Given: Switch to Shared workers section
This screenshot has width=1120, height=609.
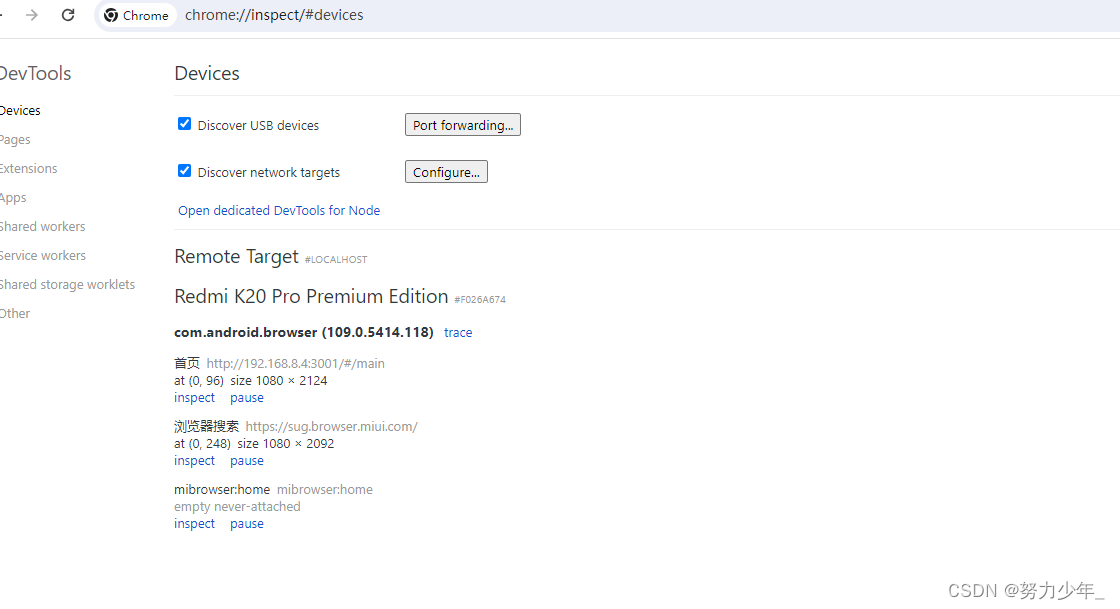Looking at the screenshot, I should 43,226.
